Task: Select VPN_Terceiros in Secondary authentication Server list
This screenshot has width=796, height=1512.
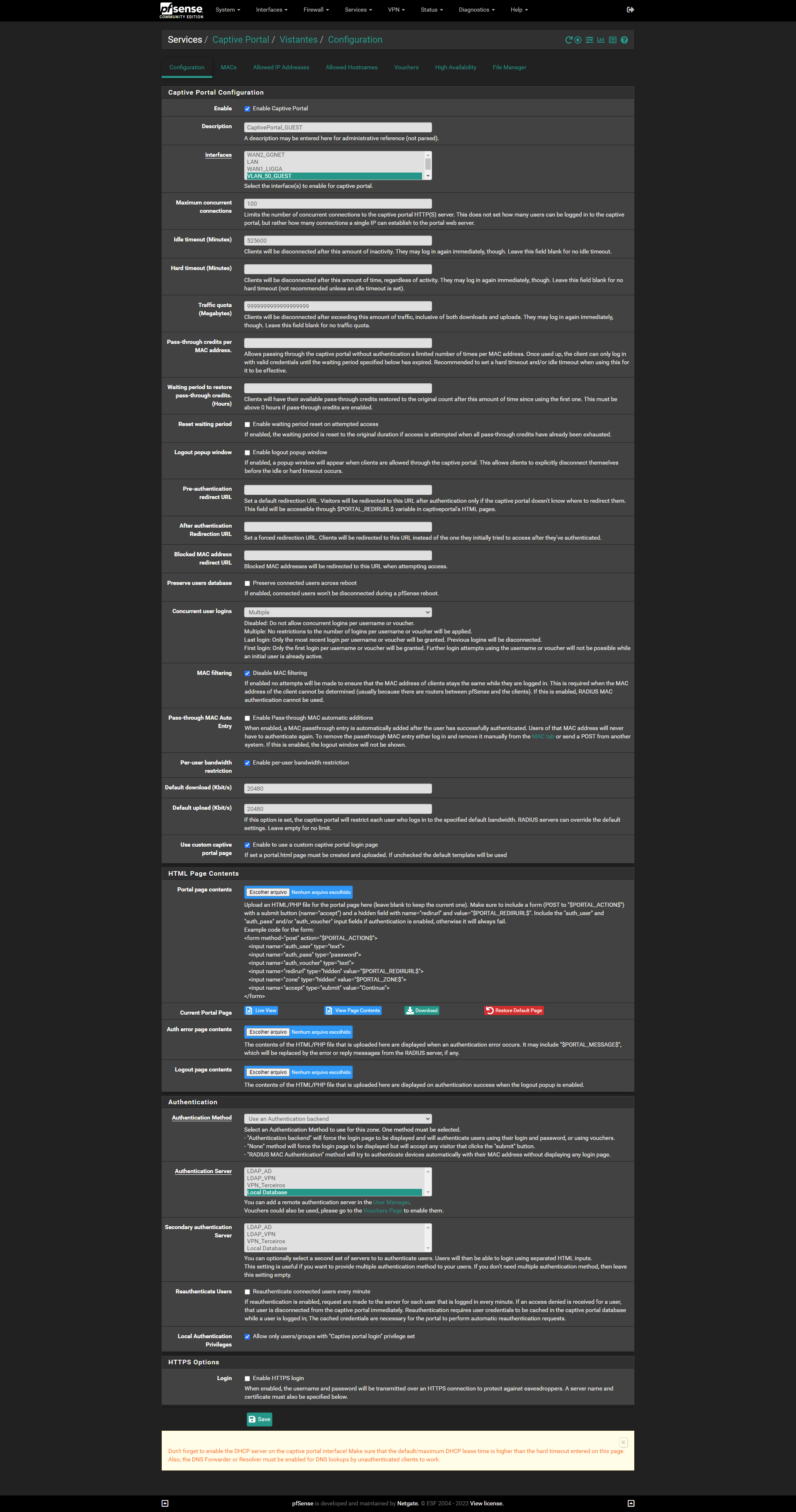Action: tap(333, 1242)
